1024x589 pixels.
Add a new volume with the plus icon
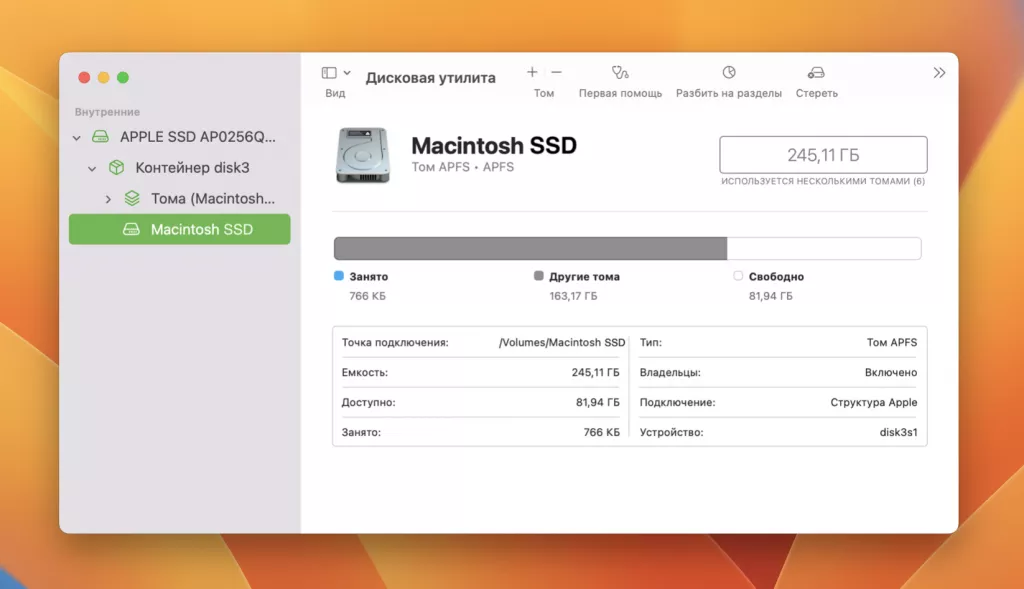coord(531,72)
